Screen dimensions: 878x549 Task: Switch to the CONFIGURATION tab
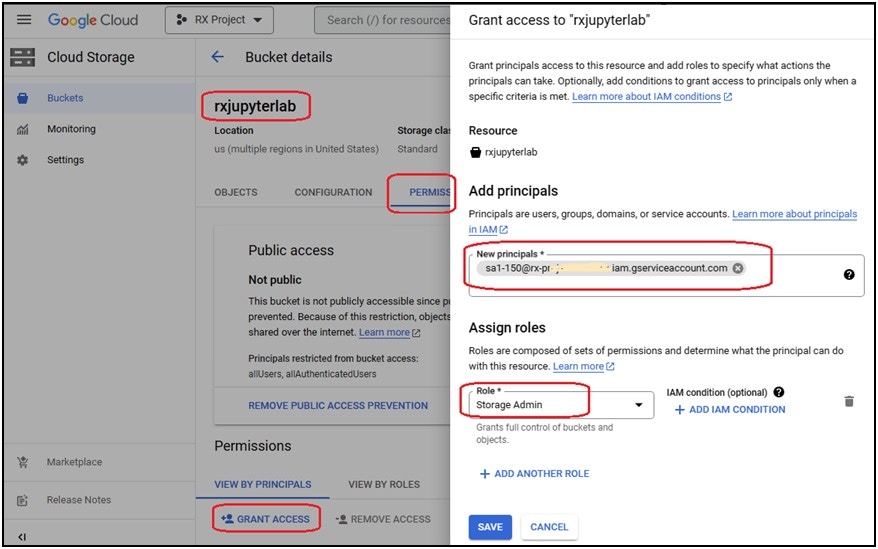[x=333, y=192]
